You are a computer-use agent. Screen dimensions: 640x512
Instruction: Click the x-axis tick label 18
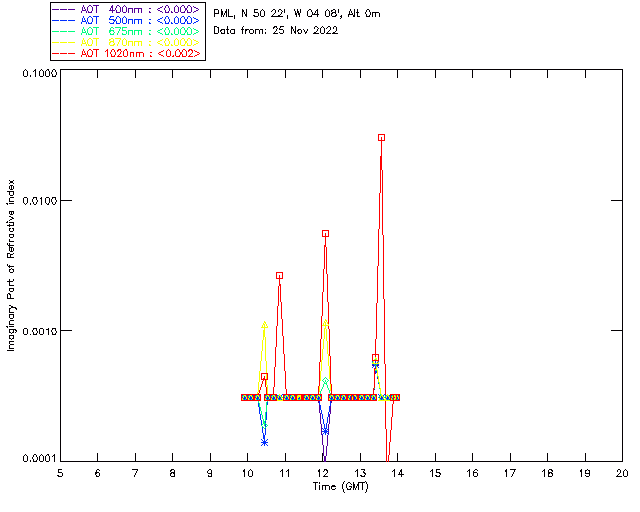pos(548,473)
